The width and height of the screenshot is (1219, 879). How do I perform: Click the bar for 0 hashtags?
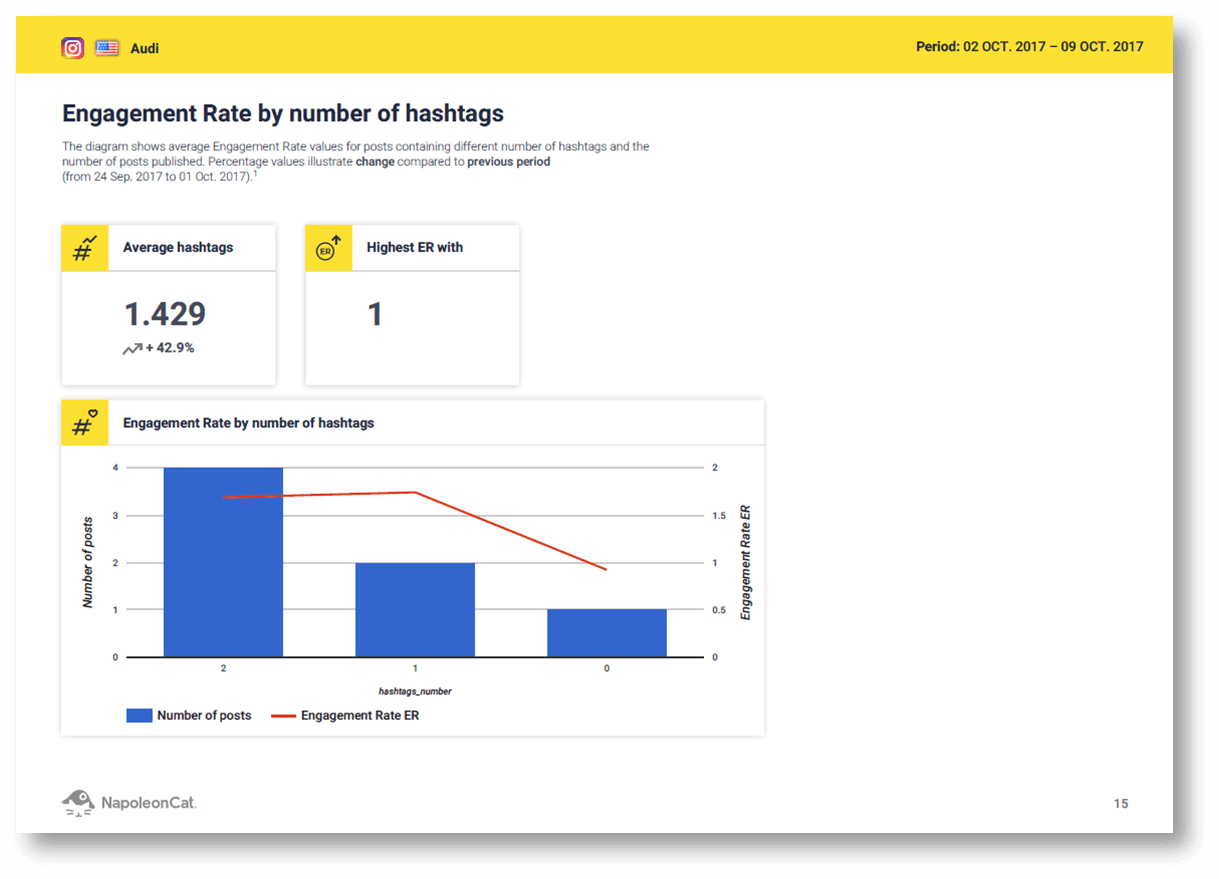click(x=607, y=633)
